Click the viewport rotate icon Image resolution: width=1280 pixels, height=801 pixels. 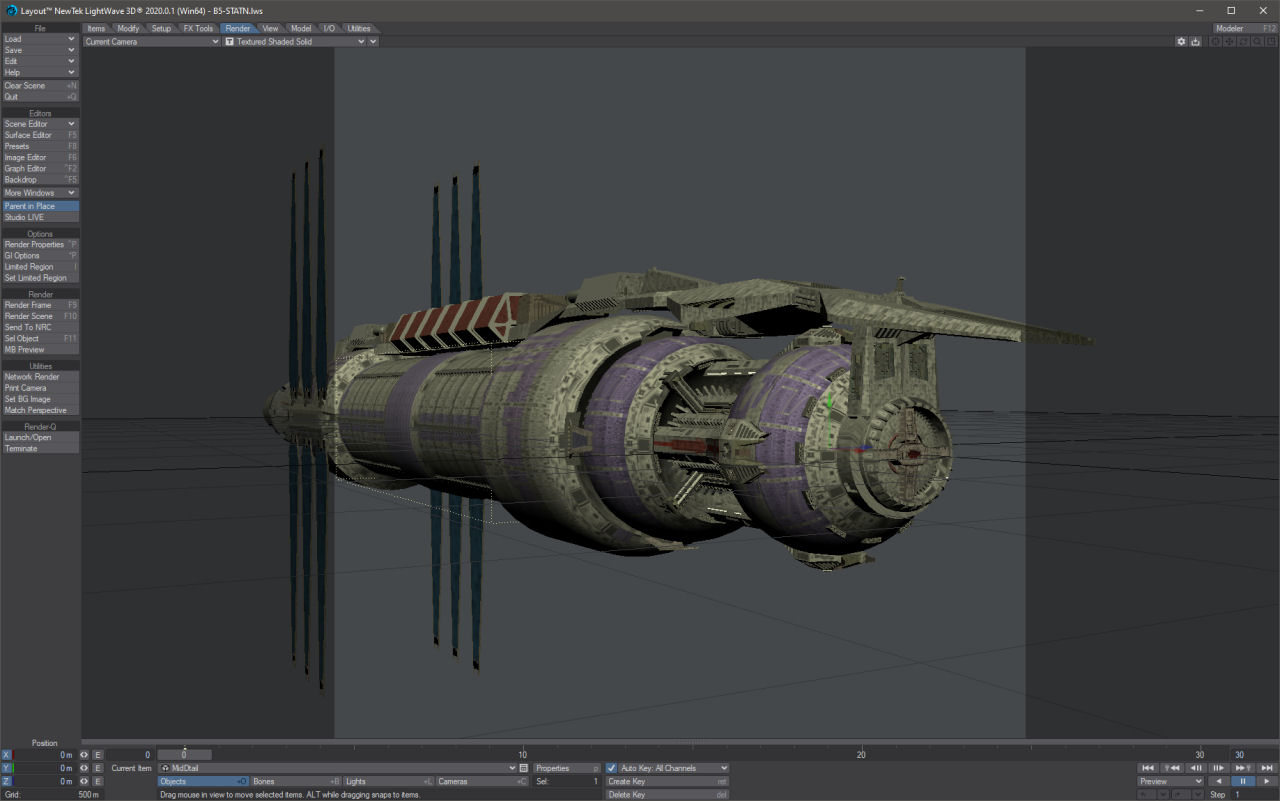pos(1243,41)
